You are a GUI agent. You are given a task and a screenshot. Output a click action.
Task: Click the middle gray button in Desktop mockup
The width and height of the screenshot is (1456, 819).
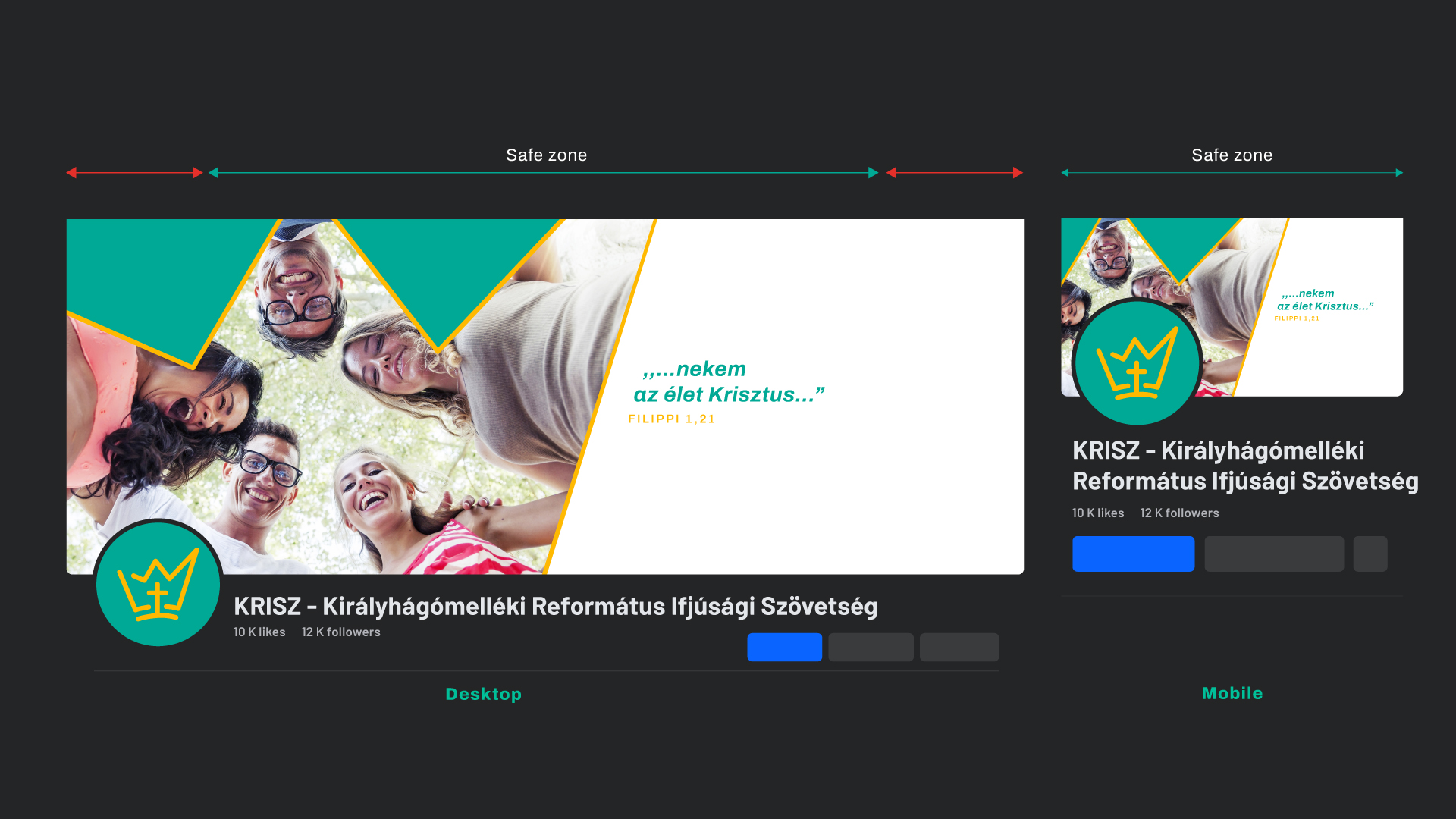871,647
